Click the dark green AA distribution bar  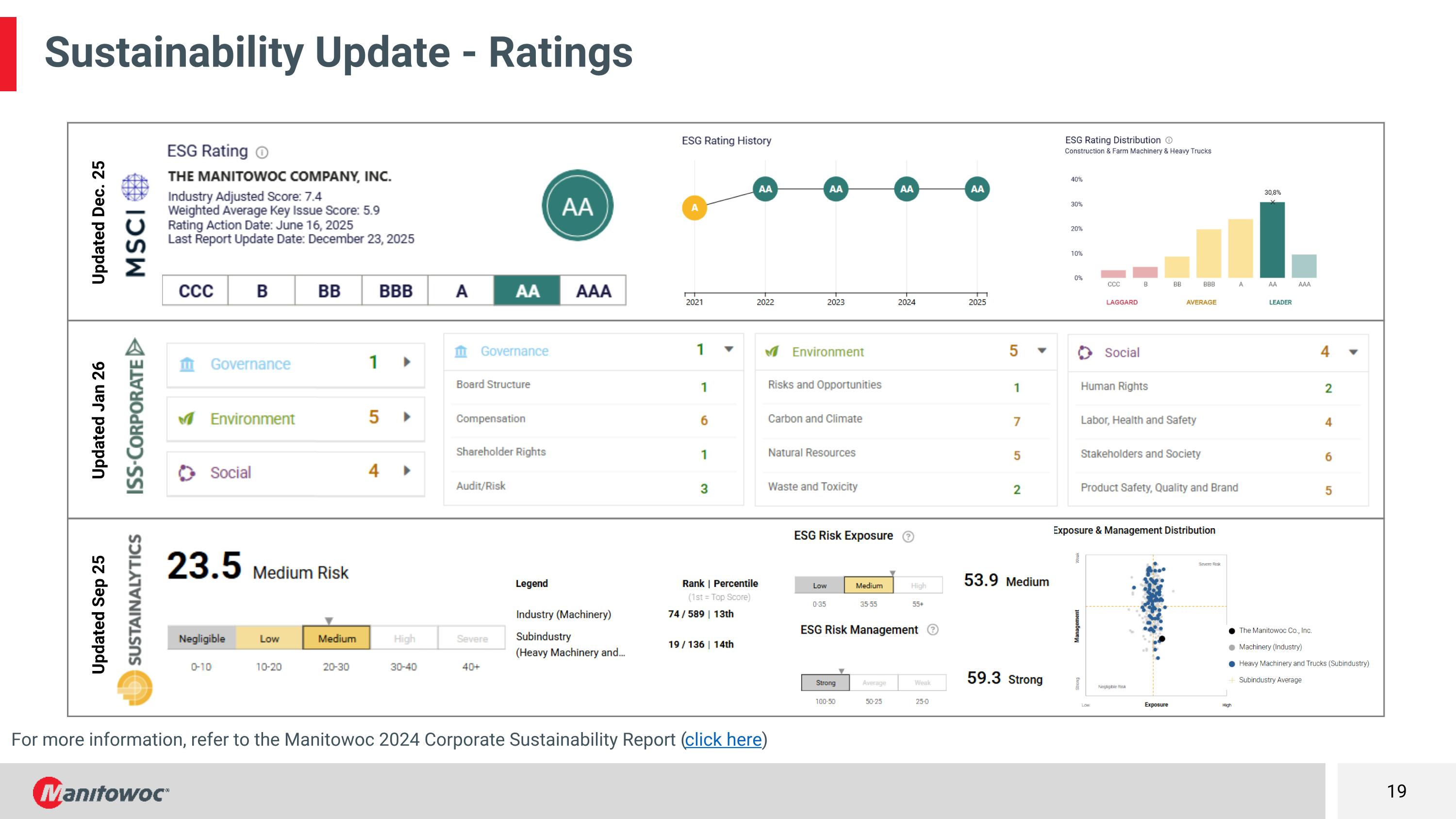pos(1272,240)
